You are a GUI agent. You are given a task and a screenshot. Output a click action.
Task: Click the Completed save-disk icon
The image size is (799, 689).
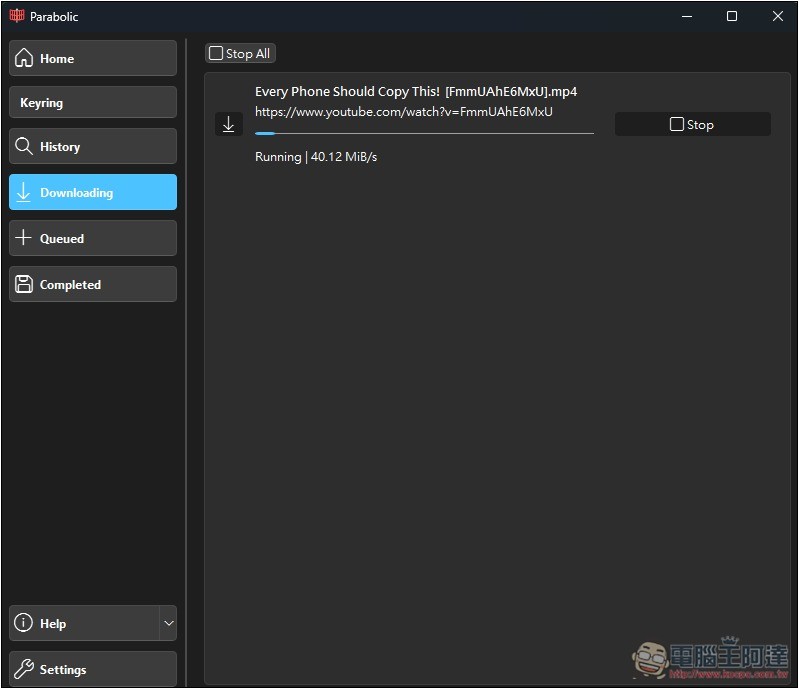click(x=24, y=285)
